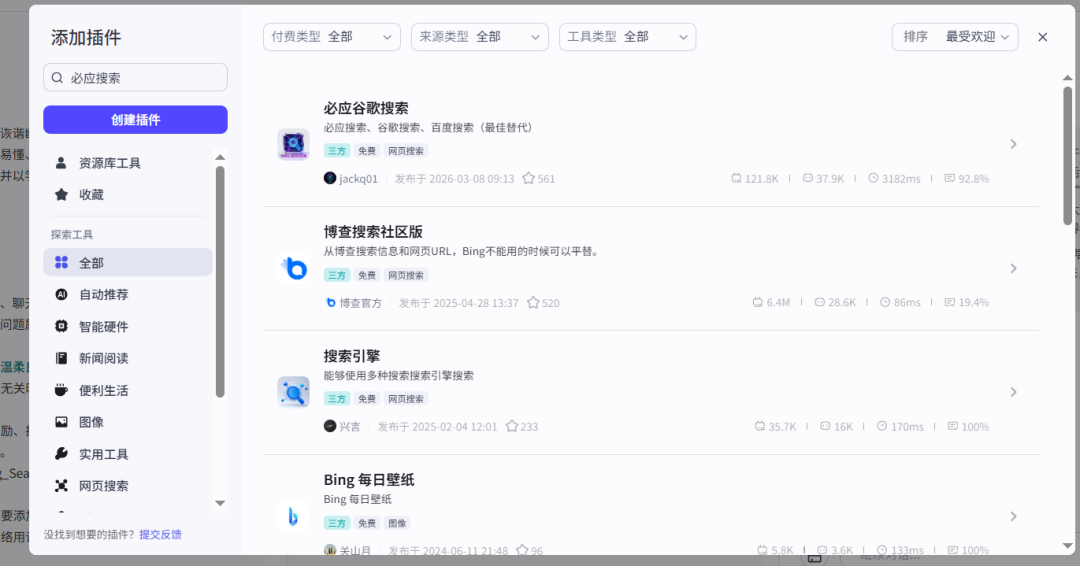This screenshot has width=1080, height=566.
Task: Click the 必应谷歌搜索 plugin icon
Action: click(x=293, y=144)
